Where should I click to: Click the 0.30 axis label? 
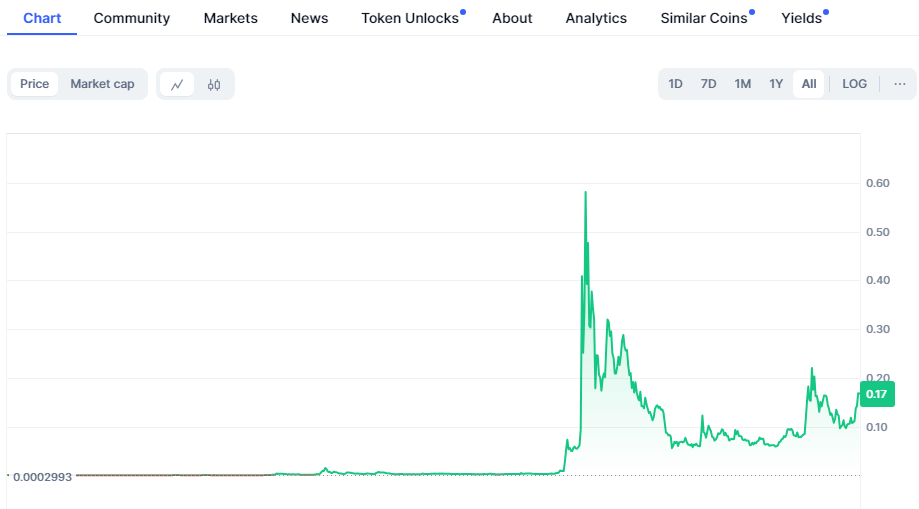pyautogui.click(x=877, y=329)
